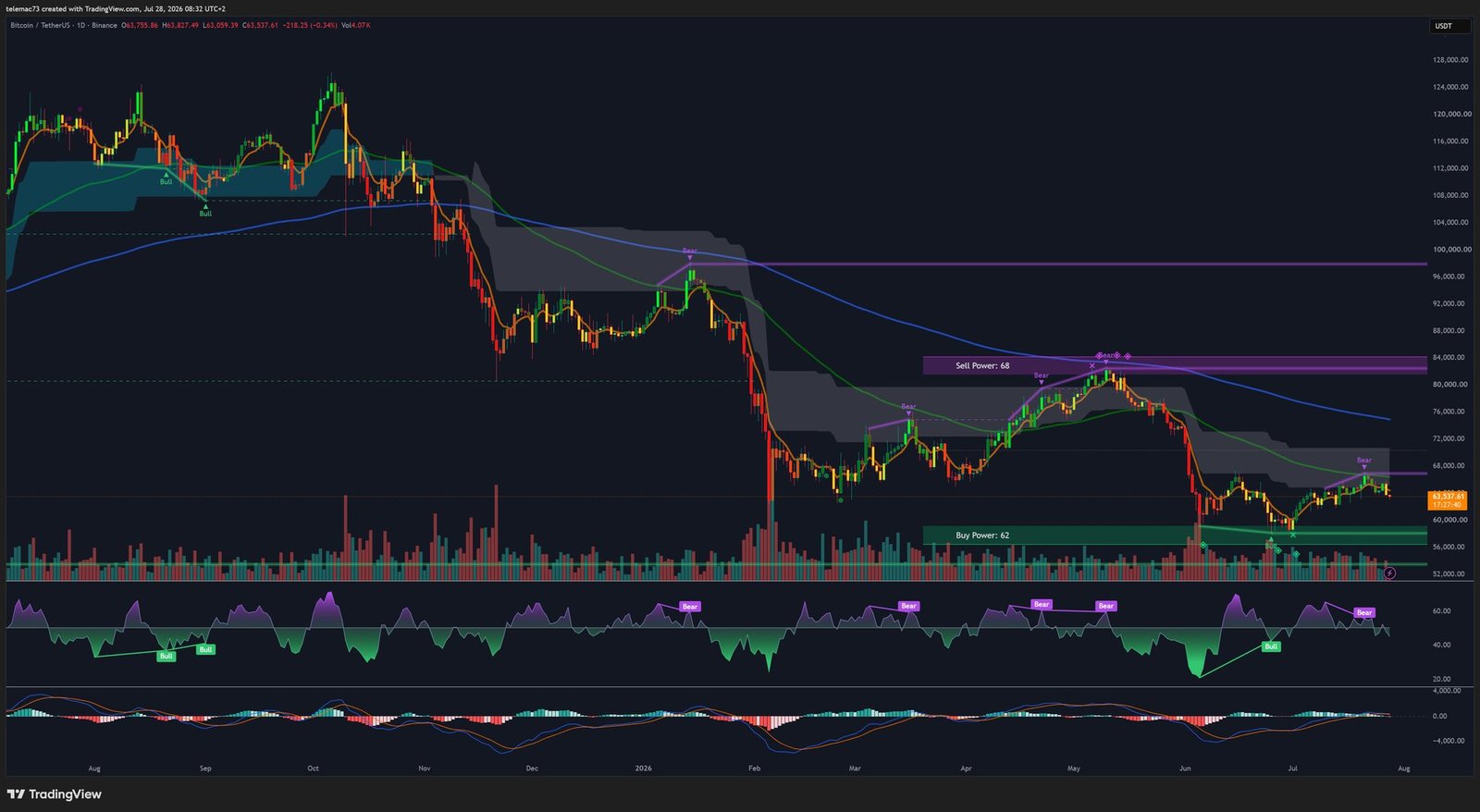Click the 2026 label on time axis
Viewport: 1480px width, 812px height.
[644, 769]
